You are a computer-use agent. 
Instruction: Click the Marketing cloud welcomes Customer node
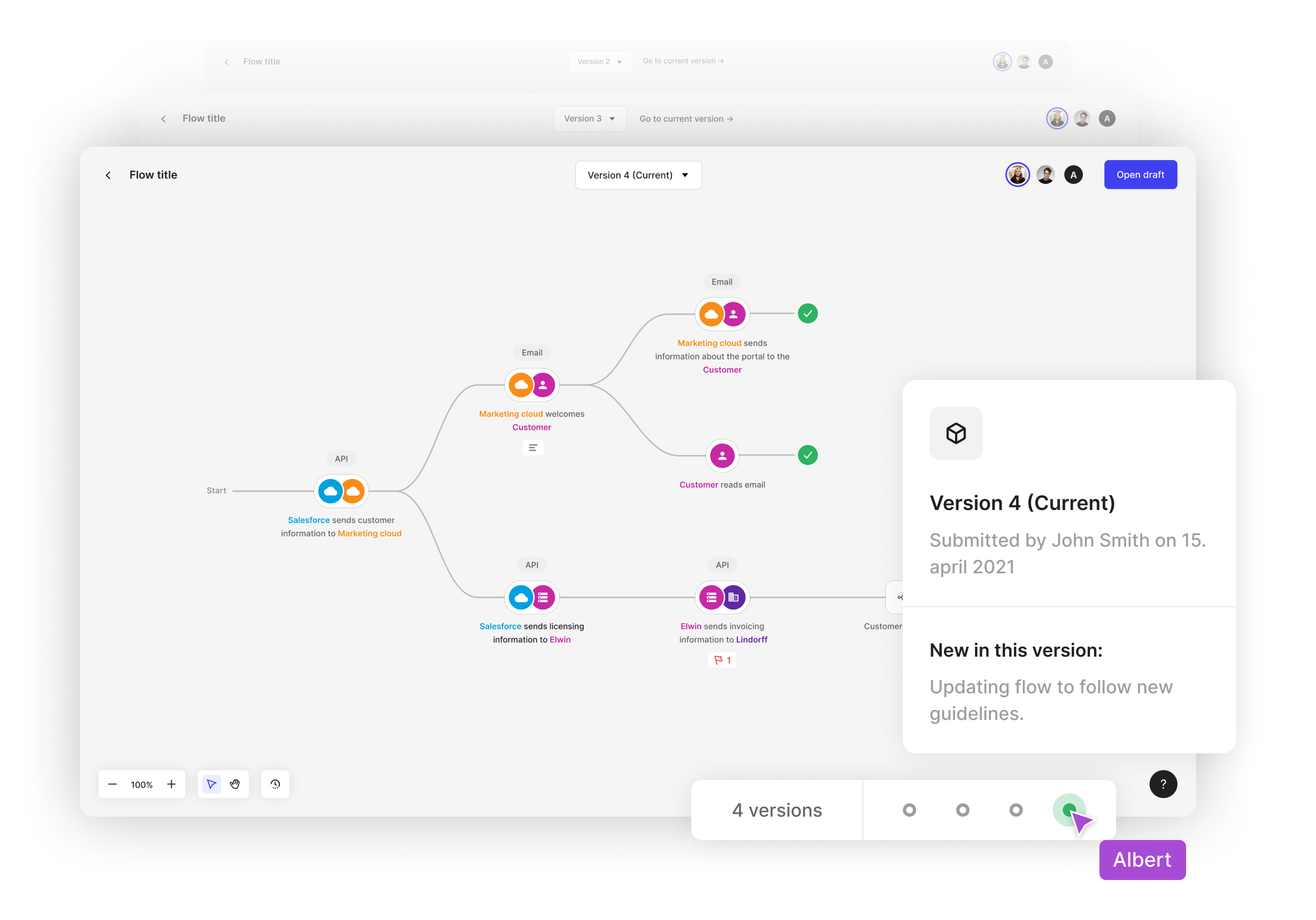(x=531, y=385)
